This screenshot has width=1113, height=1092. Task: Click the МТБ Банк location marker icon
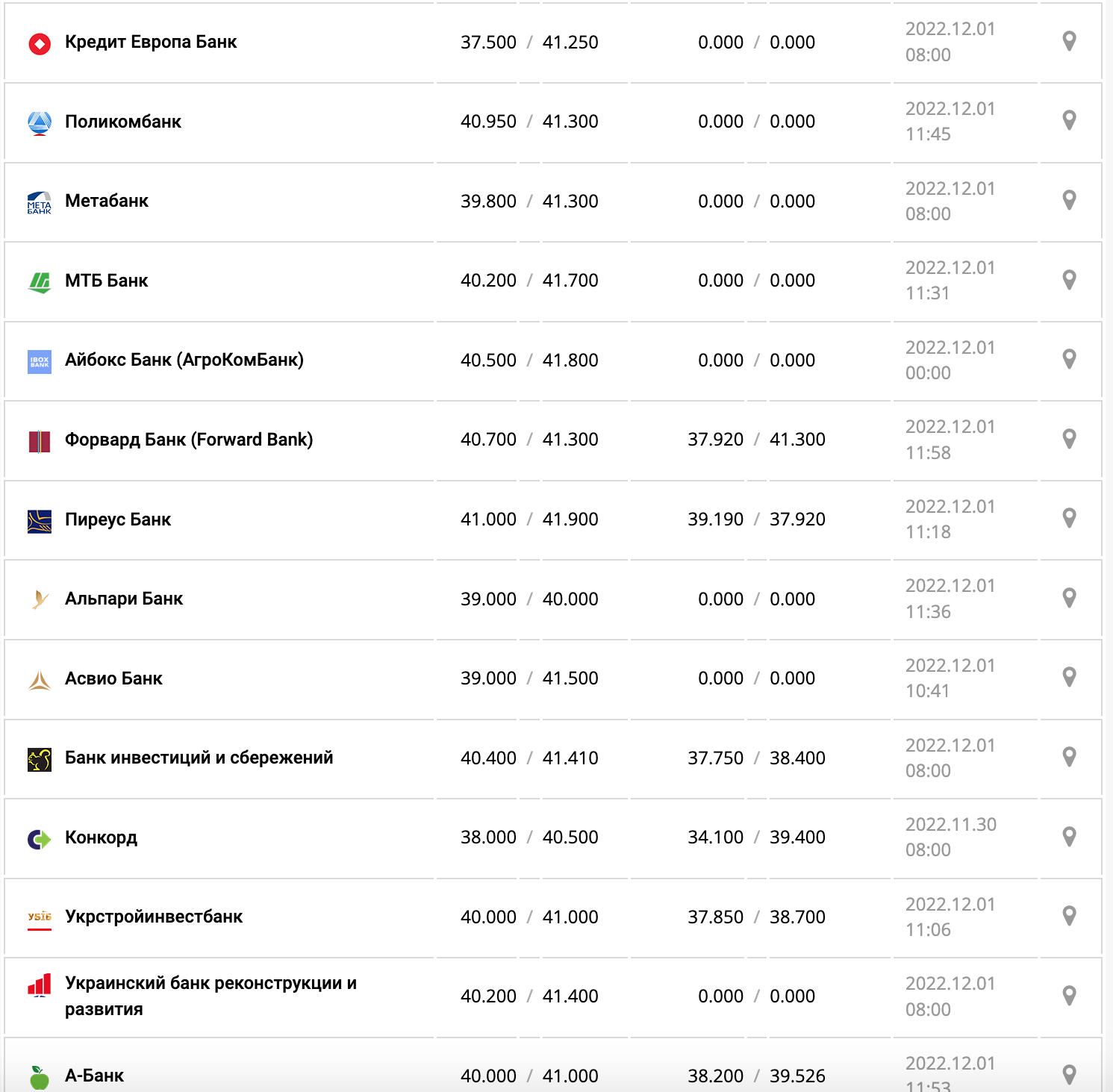[x=1069, y=281]
